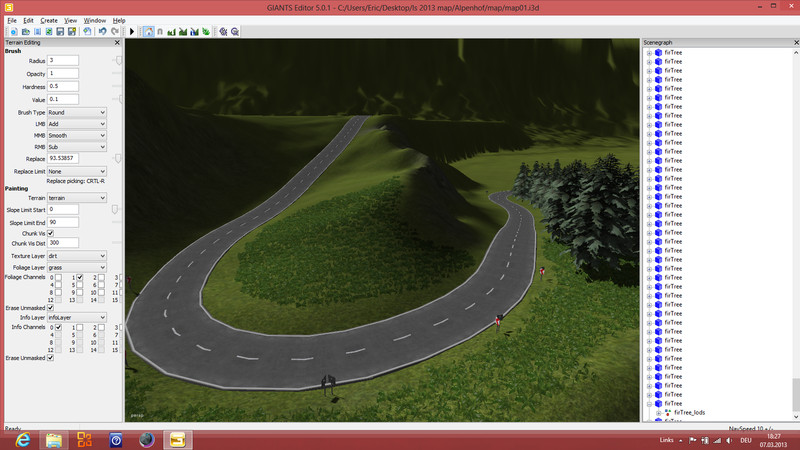Screen dimensions: 800x450
Task: Open the Foliage Layer dropdown showing grass
Action: tap(77, 267)
